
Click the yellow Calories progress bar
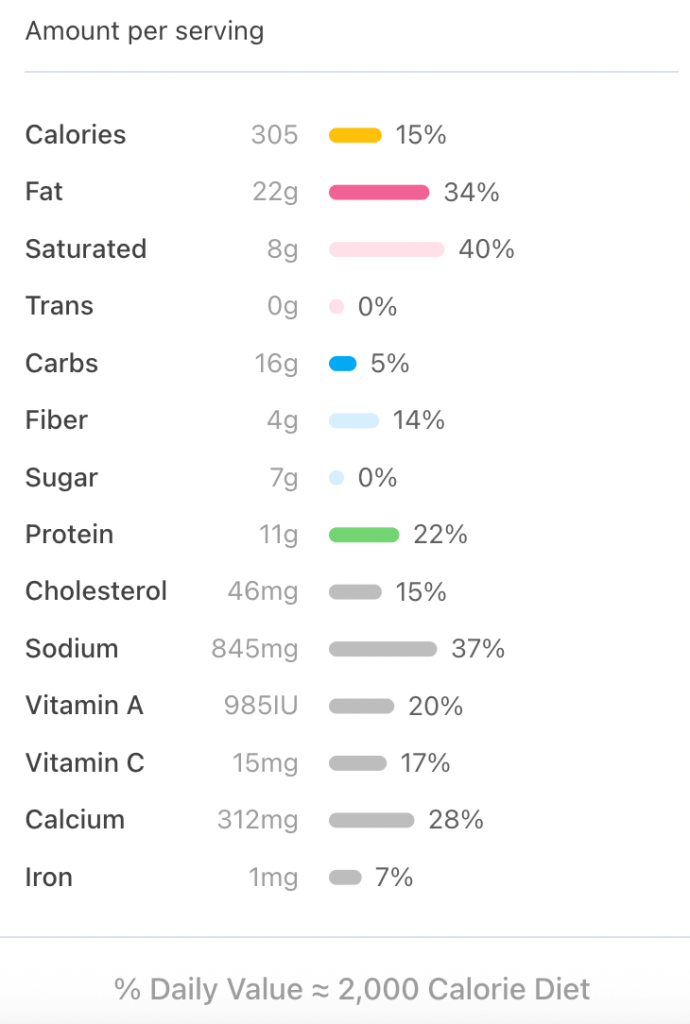(355, 135)
